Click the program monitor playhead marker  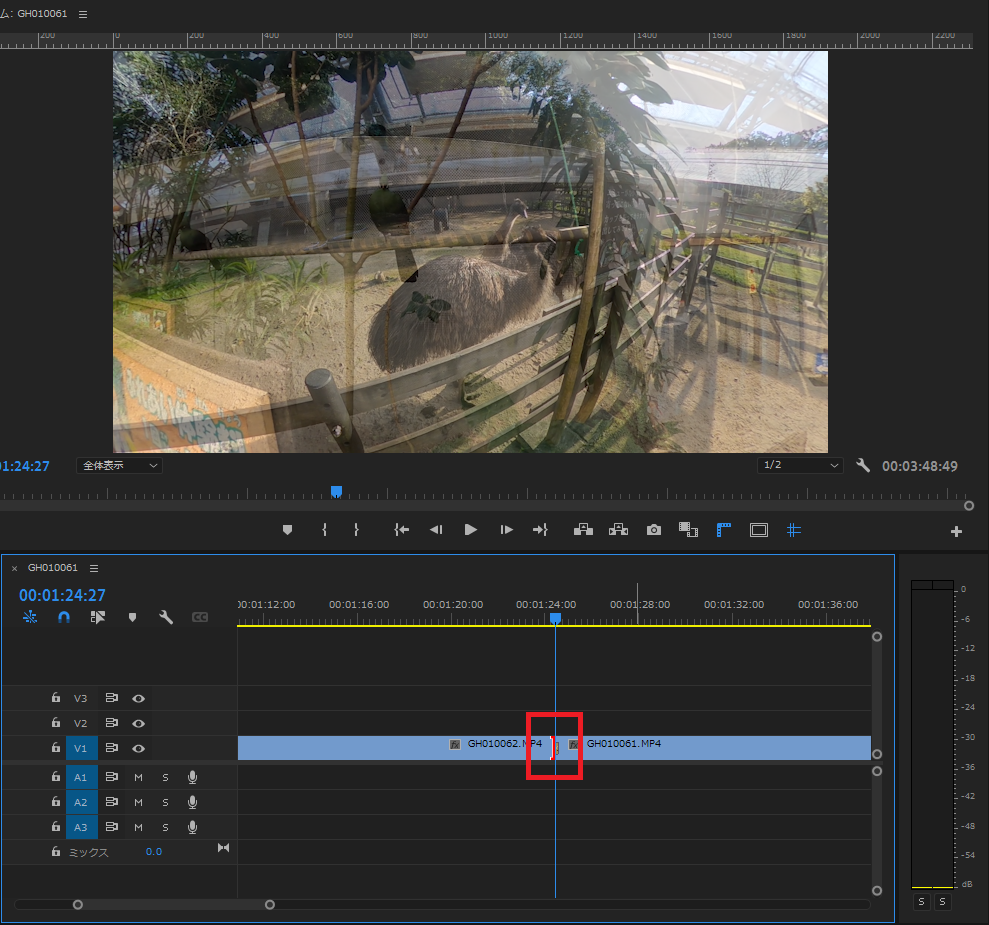337,492
